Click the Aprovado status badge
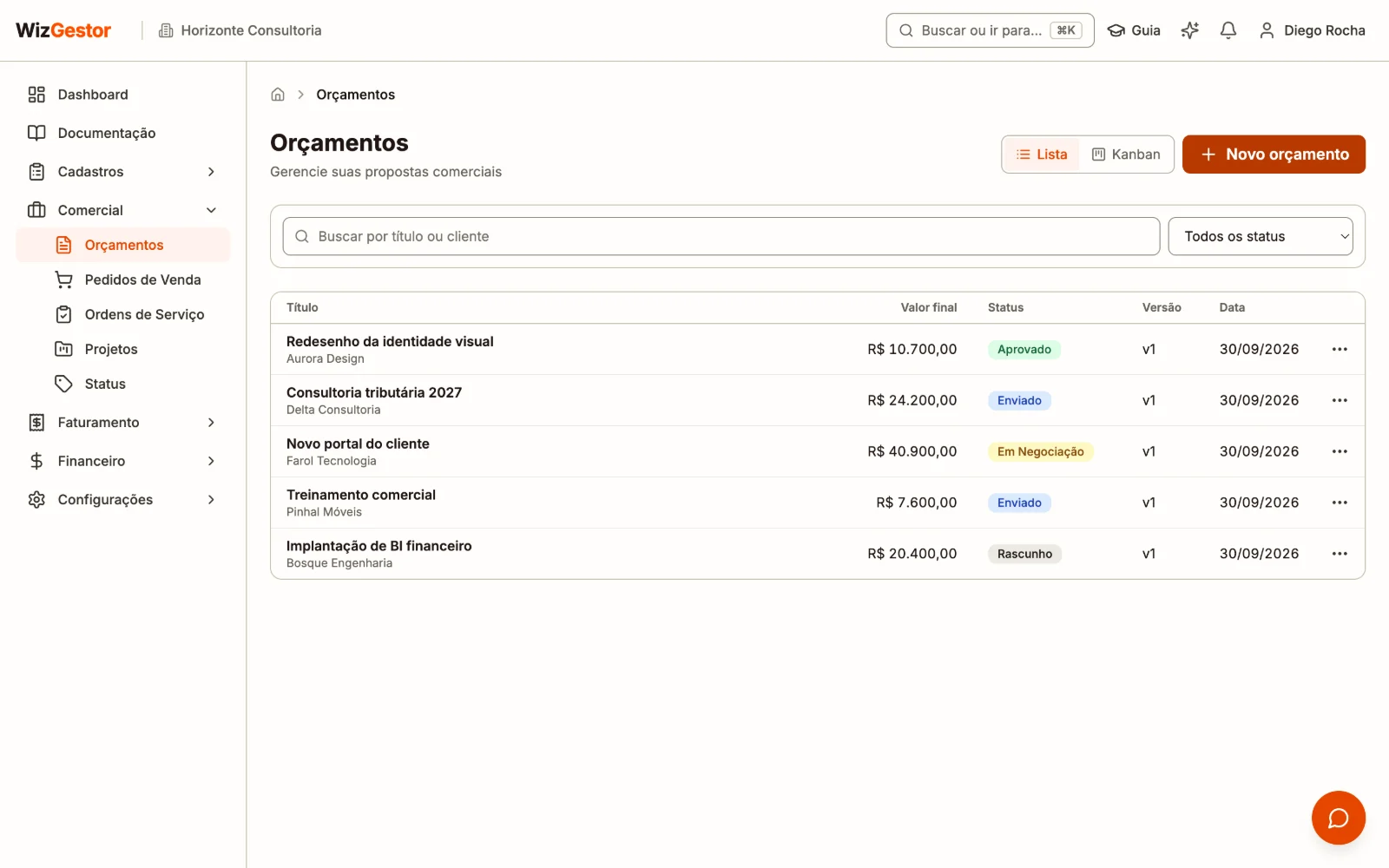 [1024, 349]
